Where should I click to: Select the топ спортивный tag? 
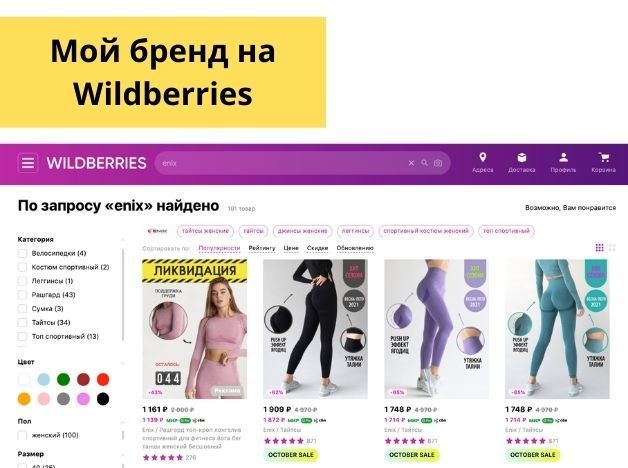pos(507,231)
